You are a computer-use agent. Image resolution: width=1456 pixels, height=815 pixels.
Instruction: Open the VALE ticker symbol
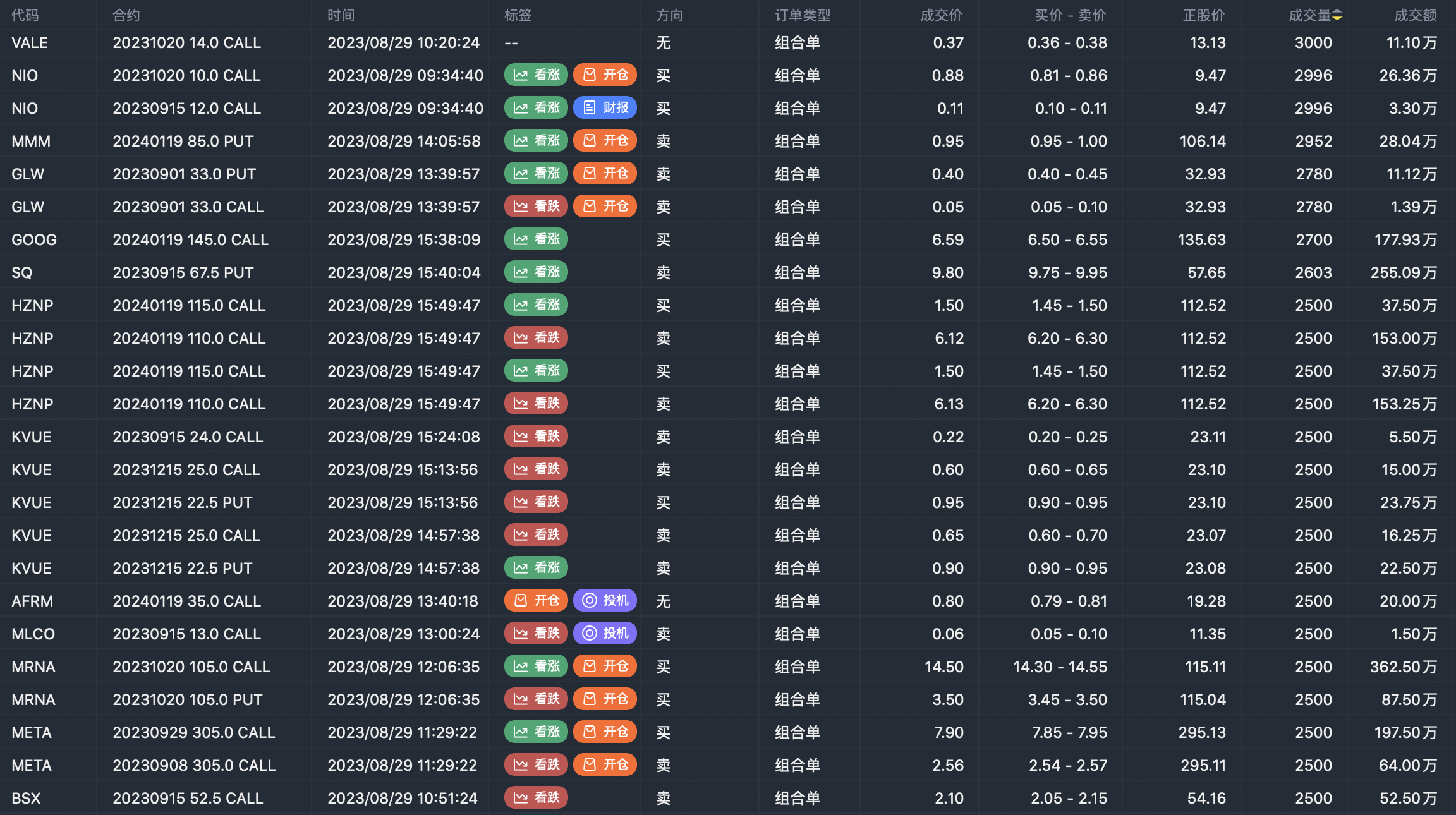(30, 43)
